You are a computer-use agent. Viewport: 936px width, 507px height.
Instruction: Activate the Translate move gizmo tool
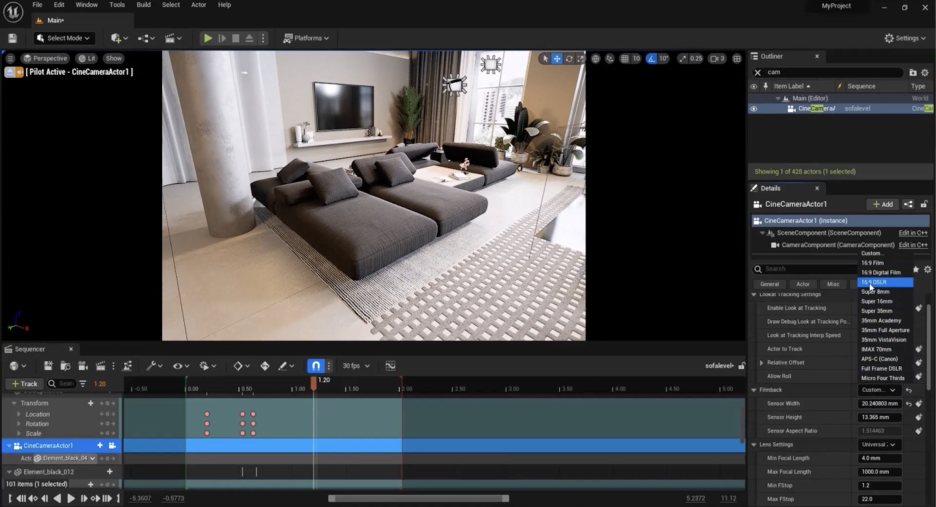tap(556, 59)
